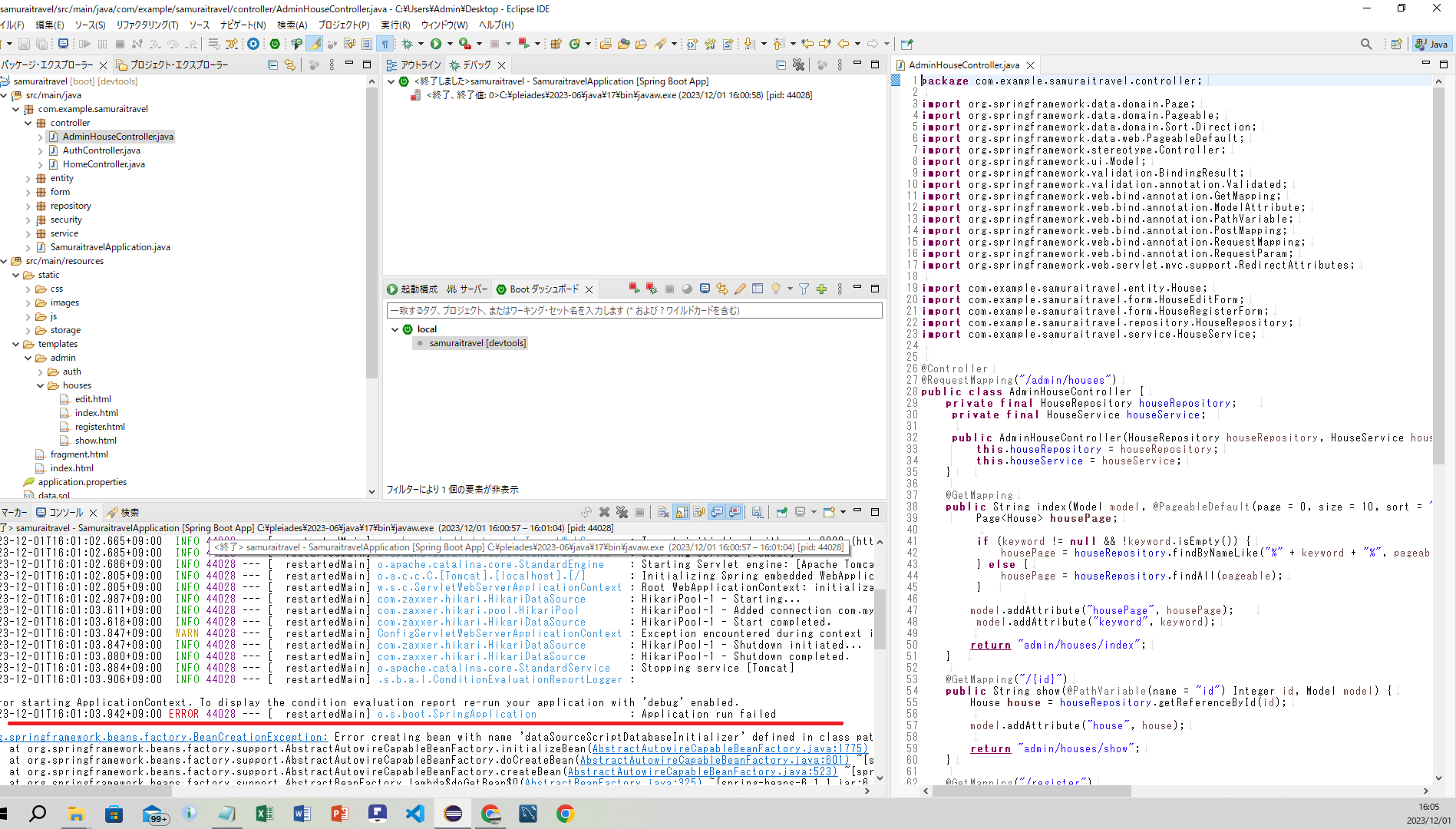The image size is (1456, 829).
Task: Click the Search magnifier icon in top toolbar
Action: coord(1366,44)
